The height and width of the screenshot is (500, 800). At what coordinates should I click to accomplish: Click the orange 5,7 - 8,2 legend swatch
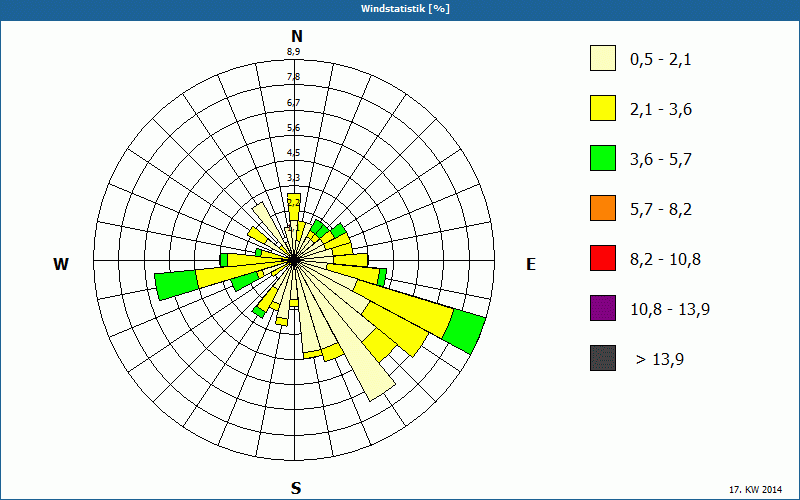603,208
